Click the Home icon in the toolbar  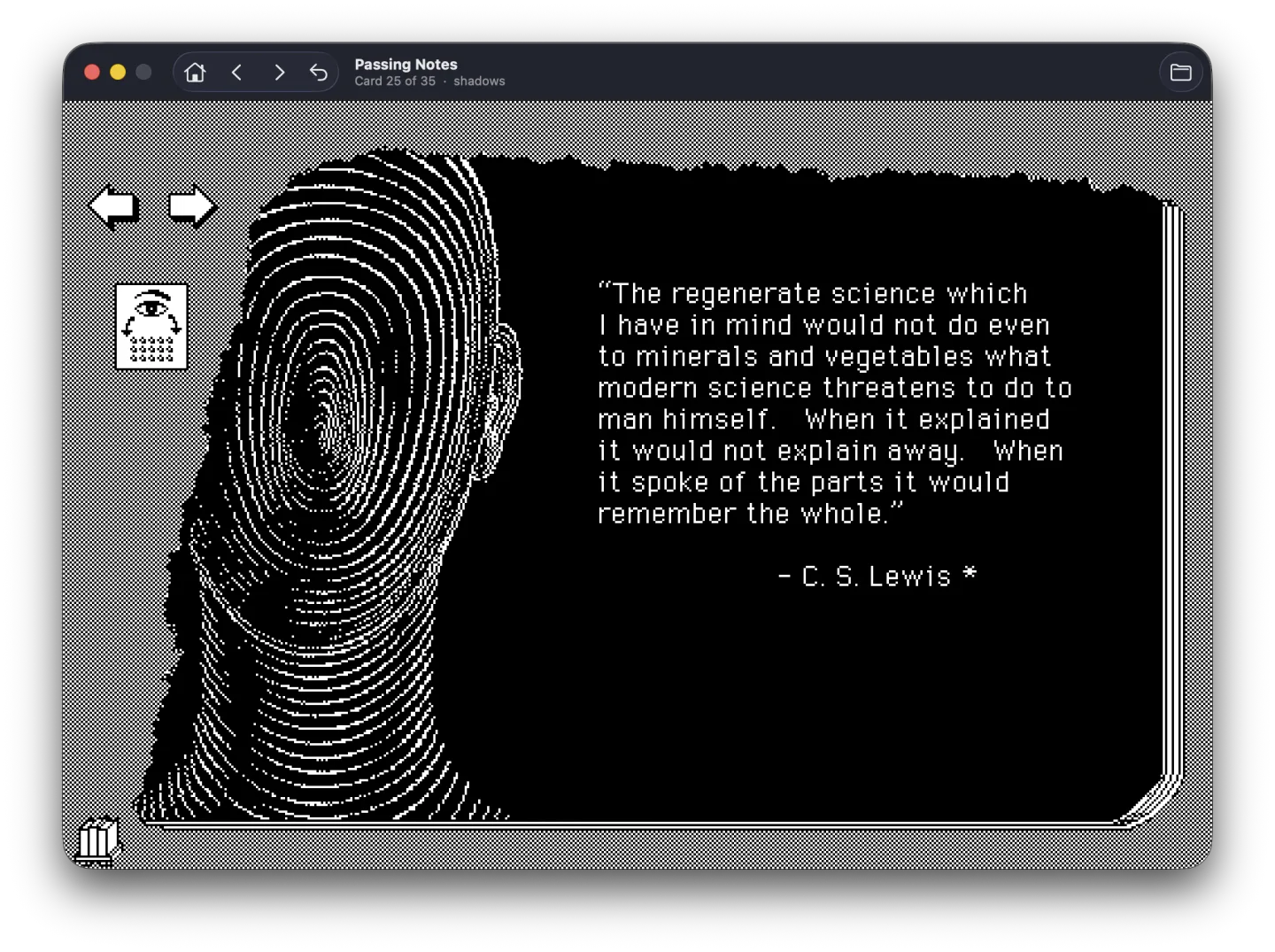pos(195,73)
